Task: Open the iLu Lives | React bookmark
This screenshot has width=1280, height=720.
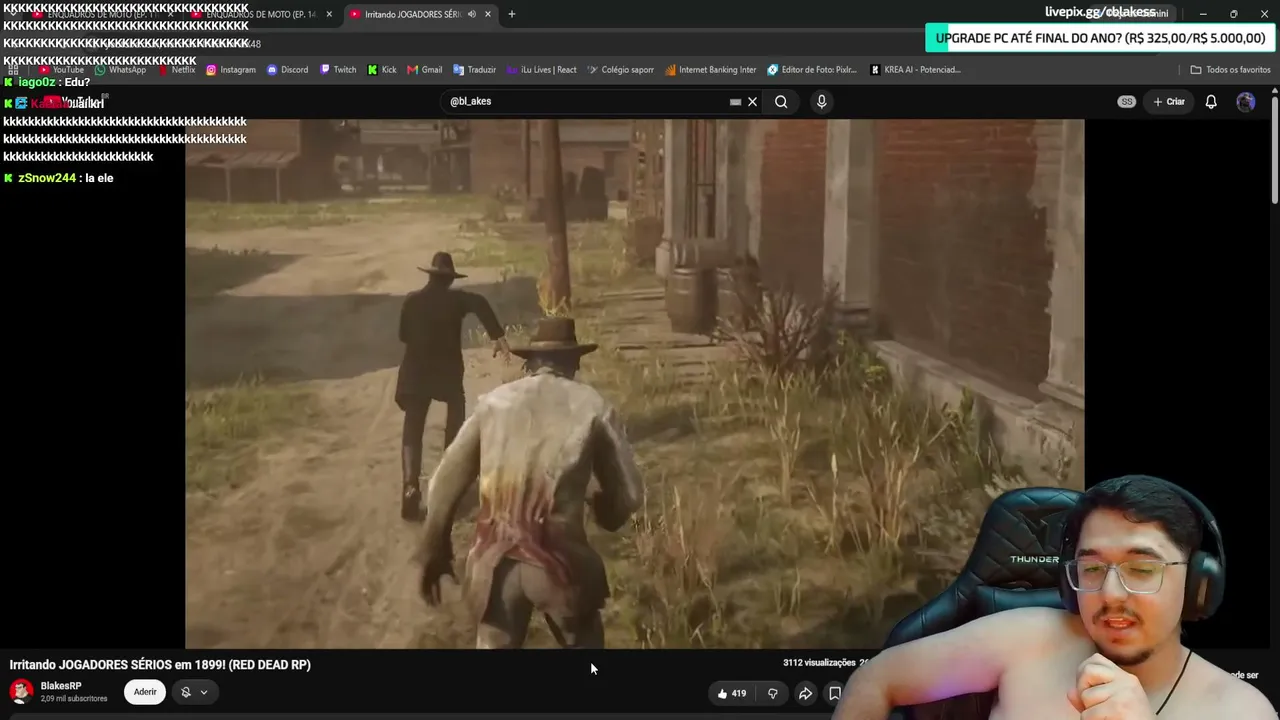Action: (x=541, y=70)
